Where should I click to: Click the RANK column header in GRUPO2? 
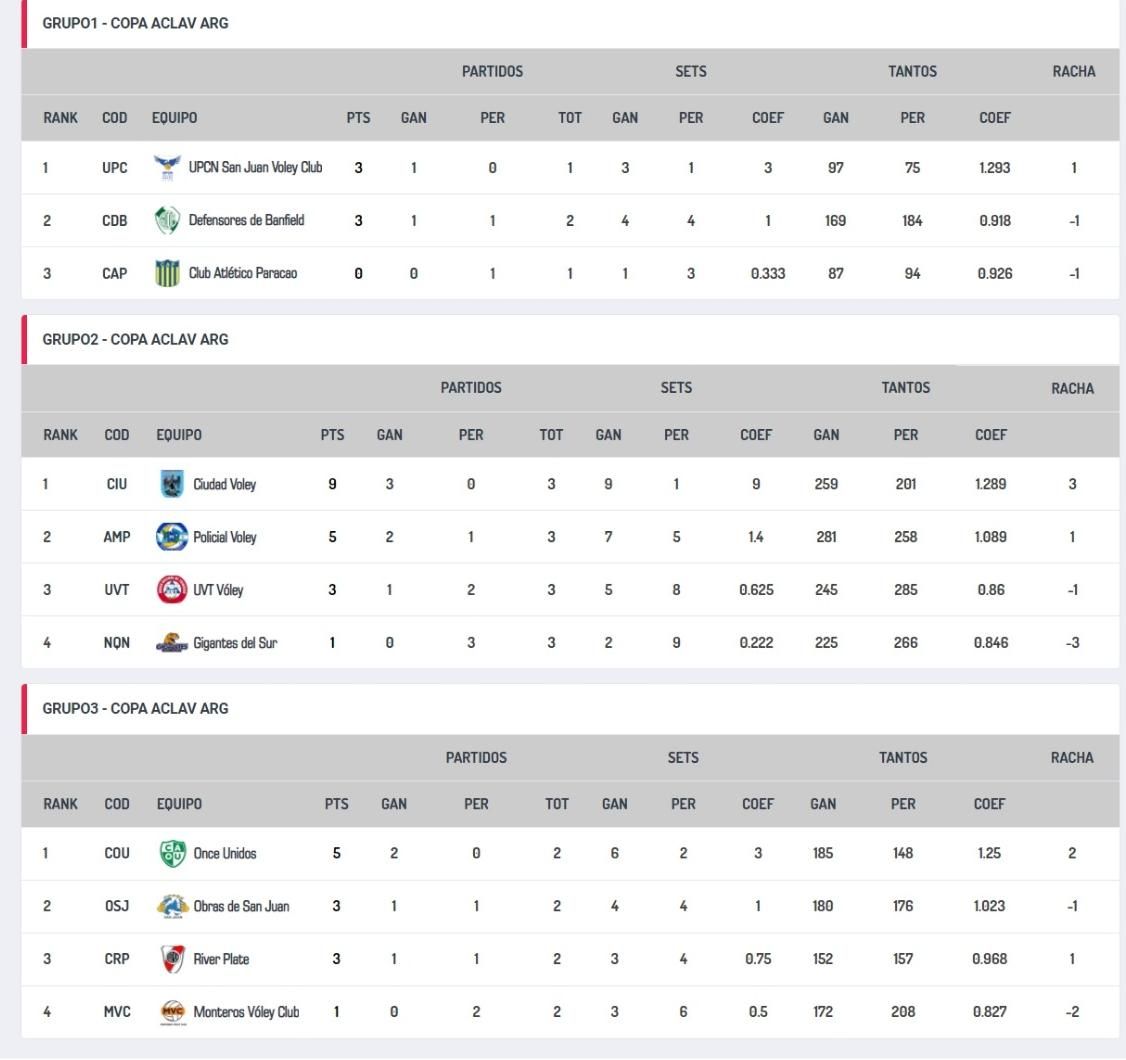[x=60, y=435]
